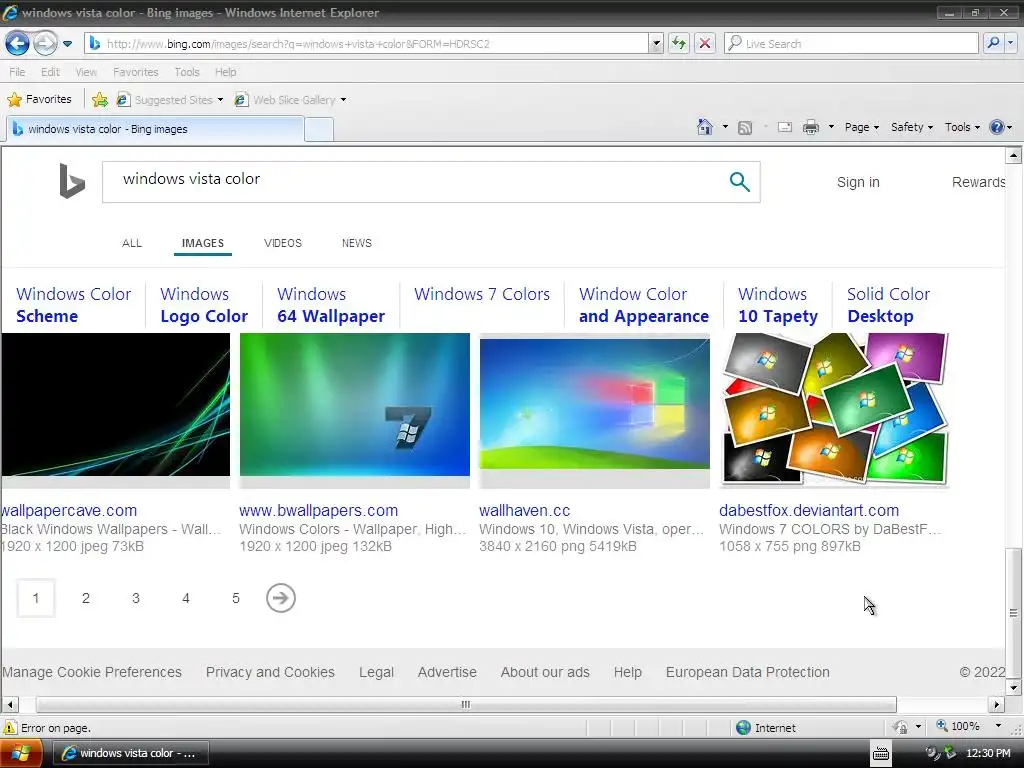Go to results page 5
The width and height of the screenshot is (1024, 768).
[236, 598]
